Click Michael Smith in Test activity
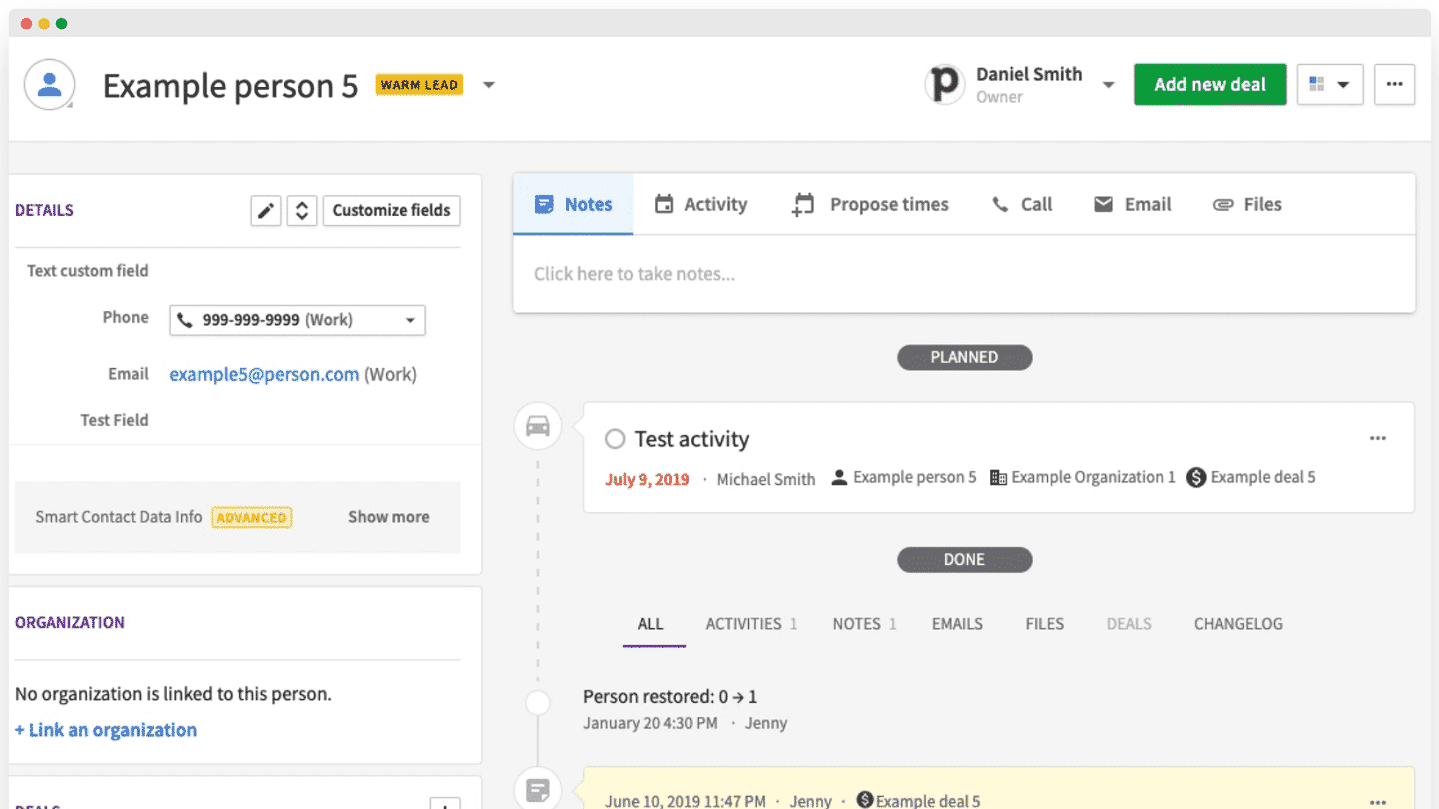Image resolution: width=1439 pixels, height=809 pixels. coord(766,479)
